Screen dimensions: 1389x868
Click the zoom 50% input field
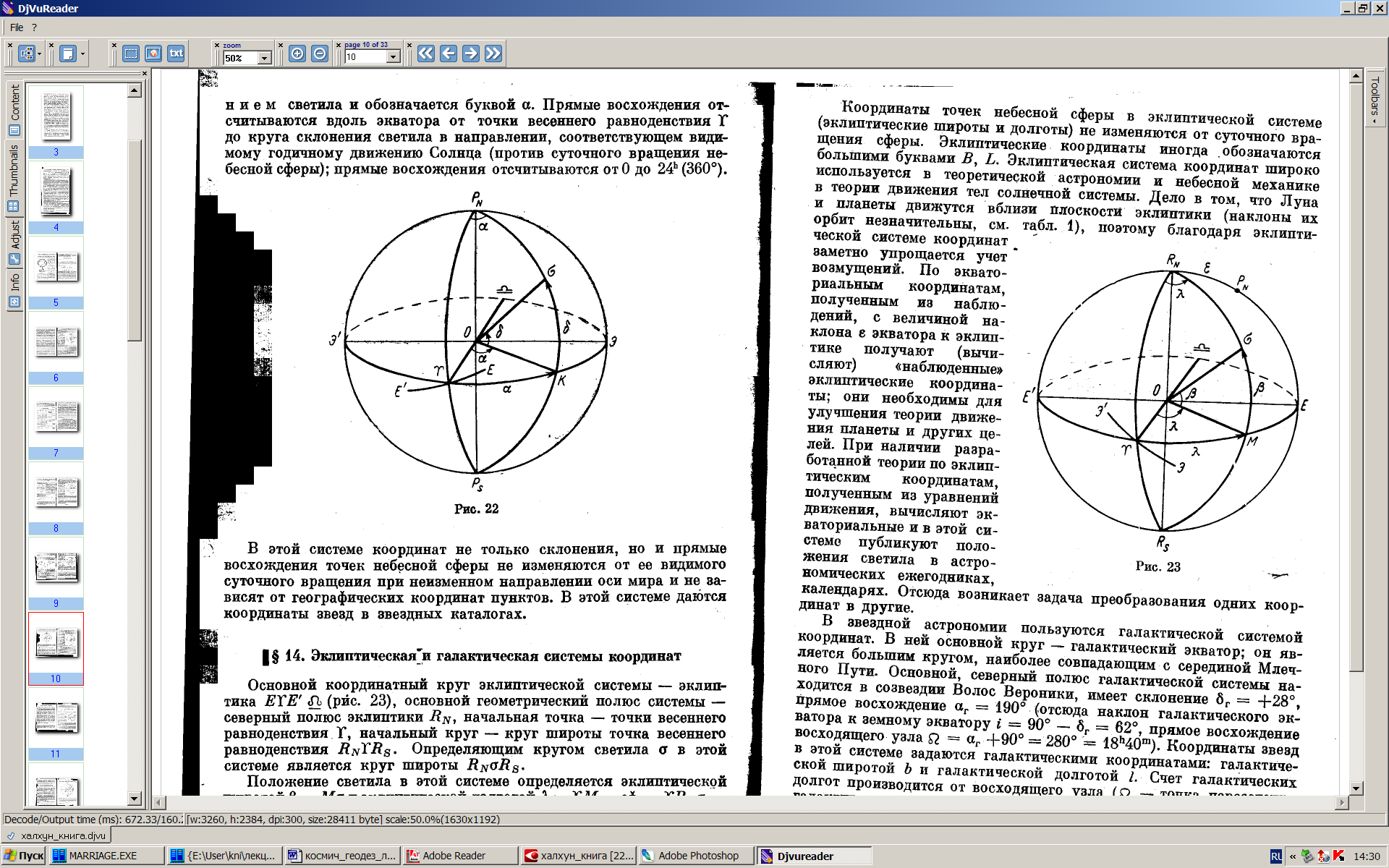(x=241, y=58)
